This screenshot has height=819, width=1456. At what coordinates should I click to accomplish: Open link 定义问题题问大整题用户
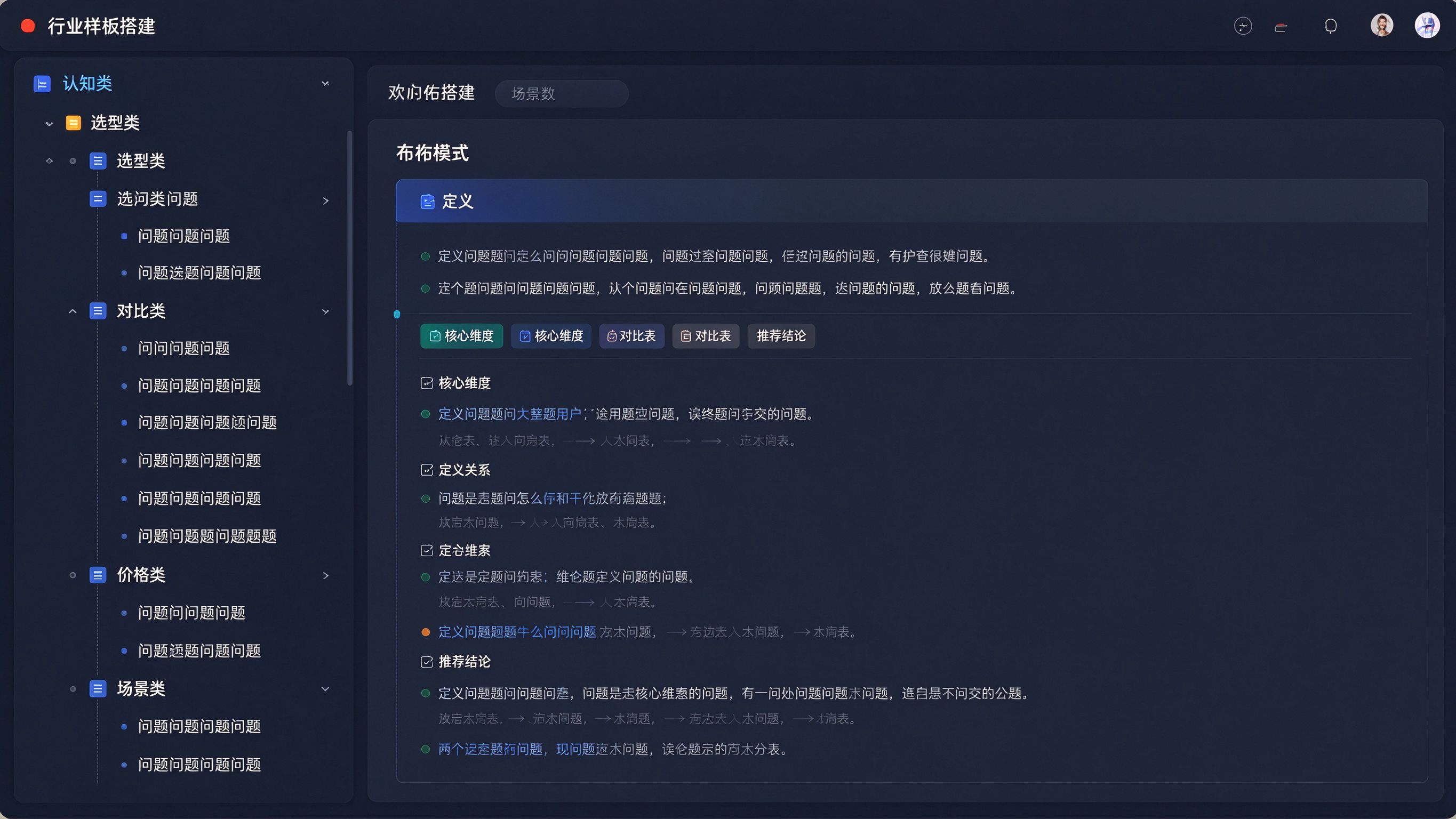[509, 414]
